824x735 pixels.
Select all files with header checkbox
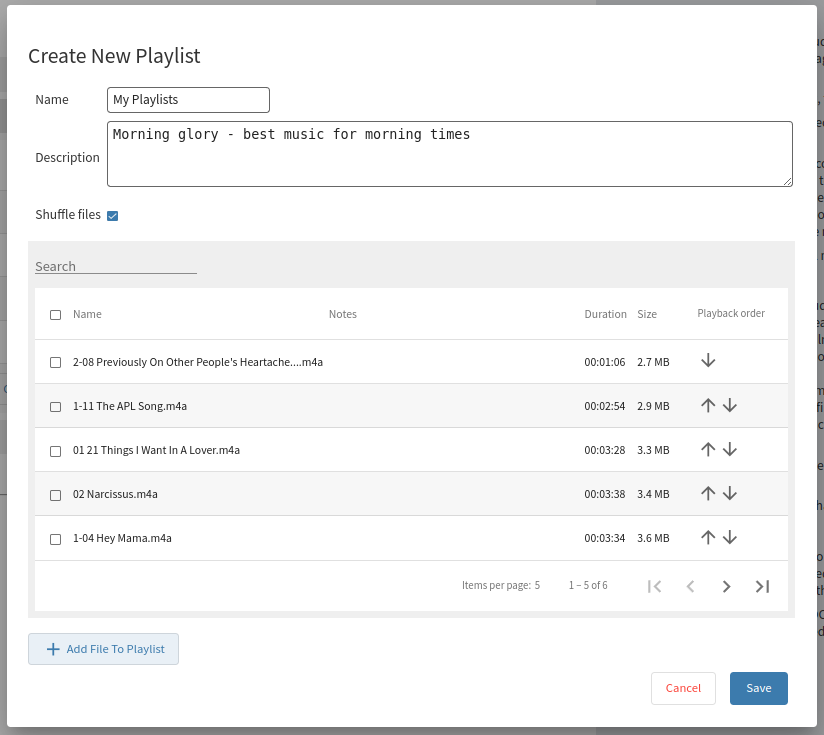(x=56, y=315)
